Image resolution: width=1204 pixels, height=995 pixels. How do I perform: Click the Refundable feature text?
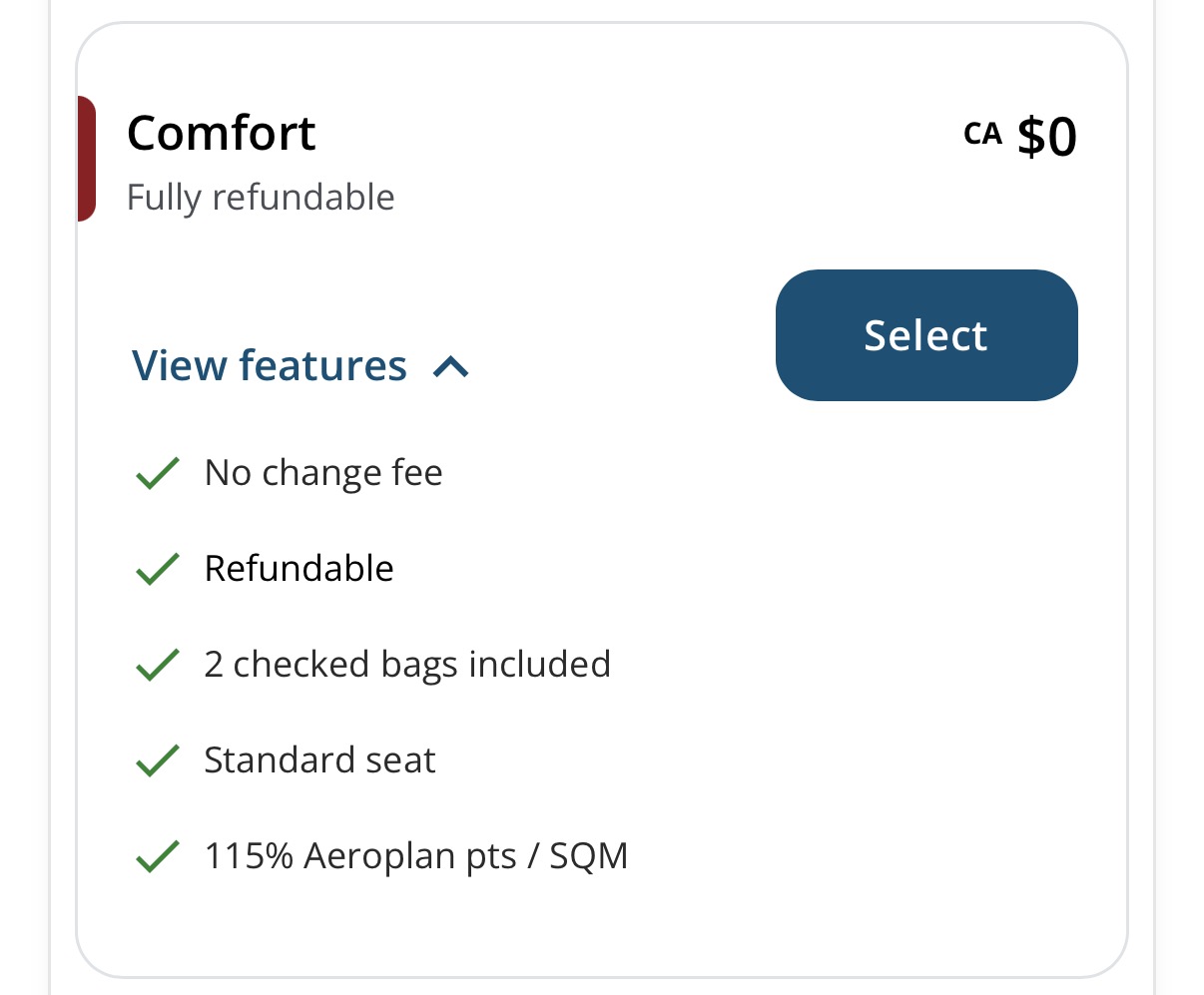pos(299,569)
